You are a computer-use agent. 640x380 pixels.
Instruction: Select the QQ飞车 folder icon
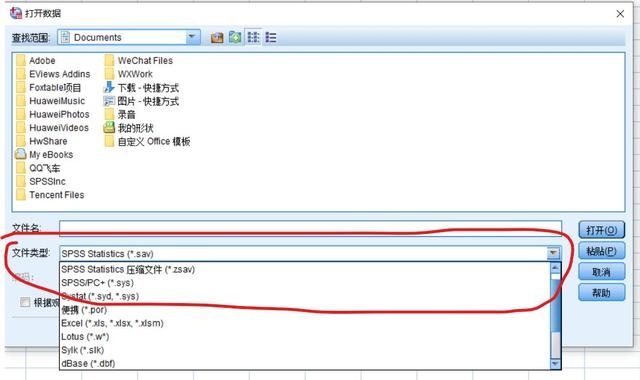point(21,168)
